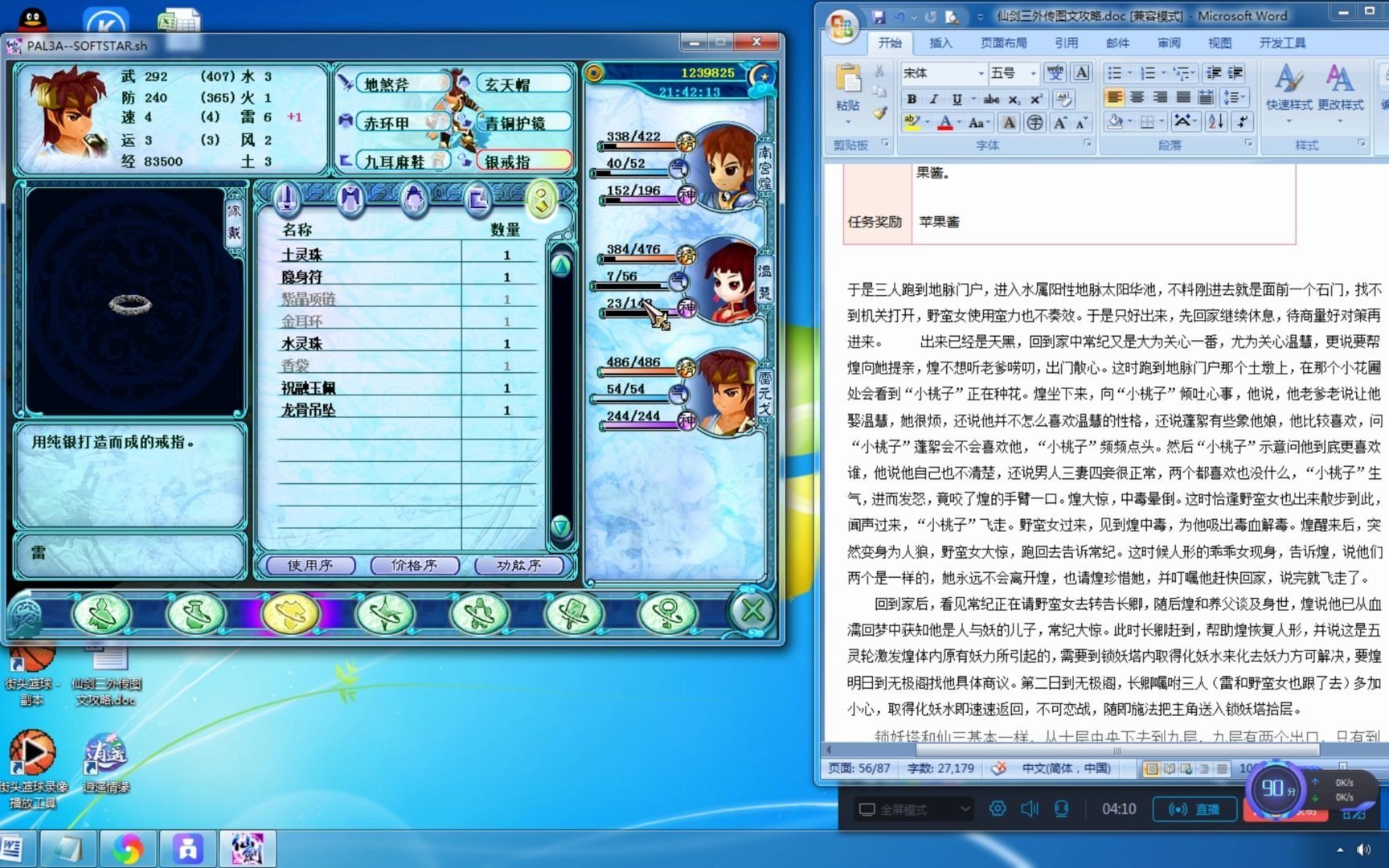Select center alignment button
The width and height of the screenshot is (1389, 868).
(x=1137, y=97)
